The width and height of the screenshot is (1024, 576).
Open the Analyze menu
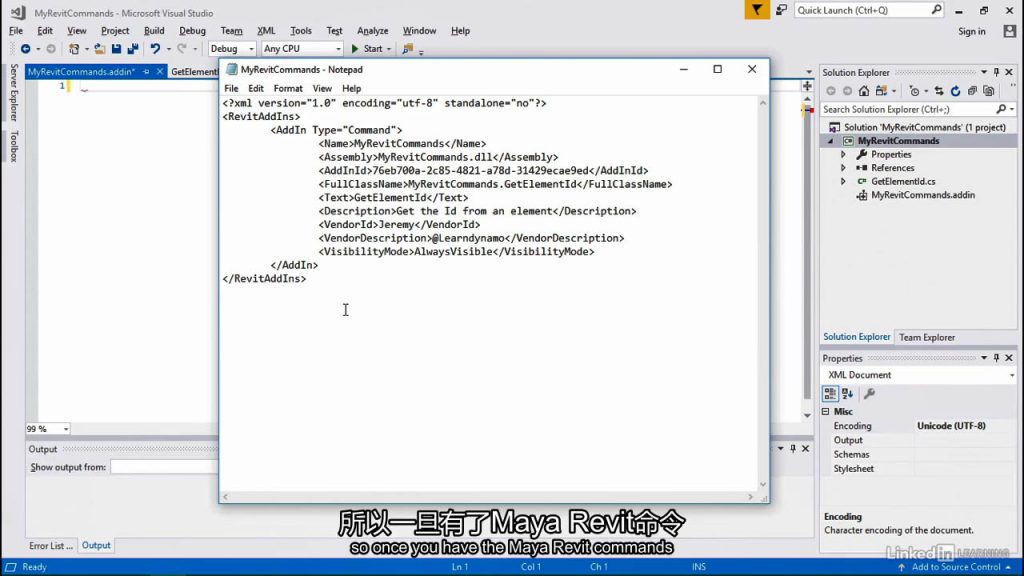click(372, 31)
